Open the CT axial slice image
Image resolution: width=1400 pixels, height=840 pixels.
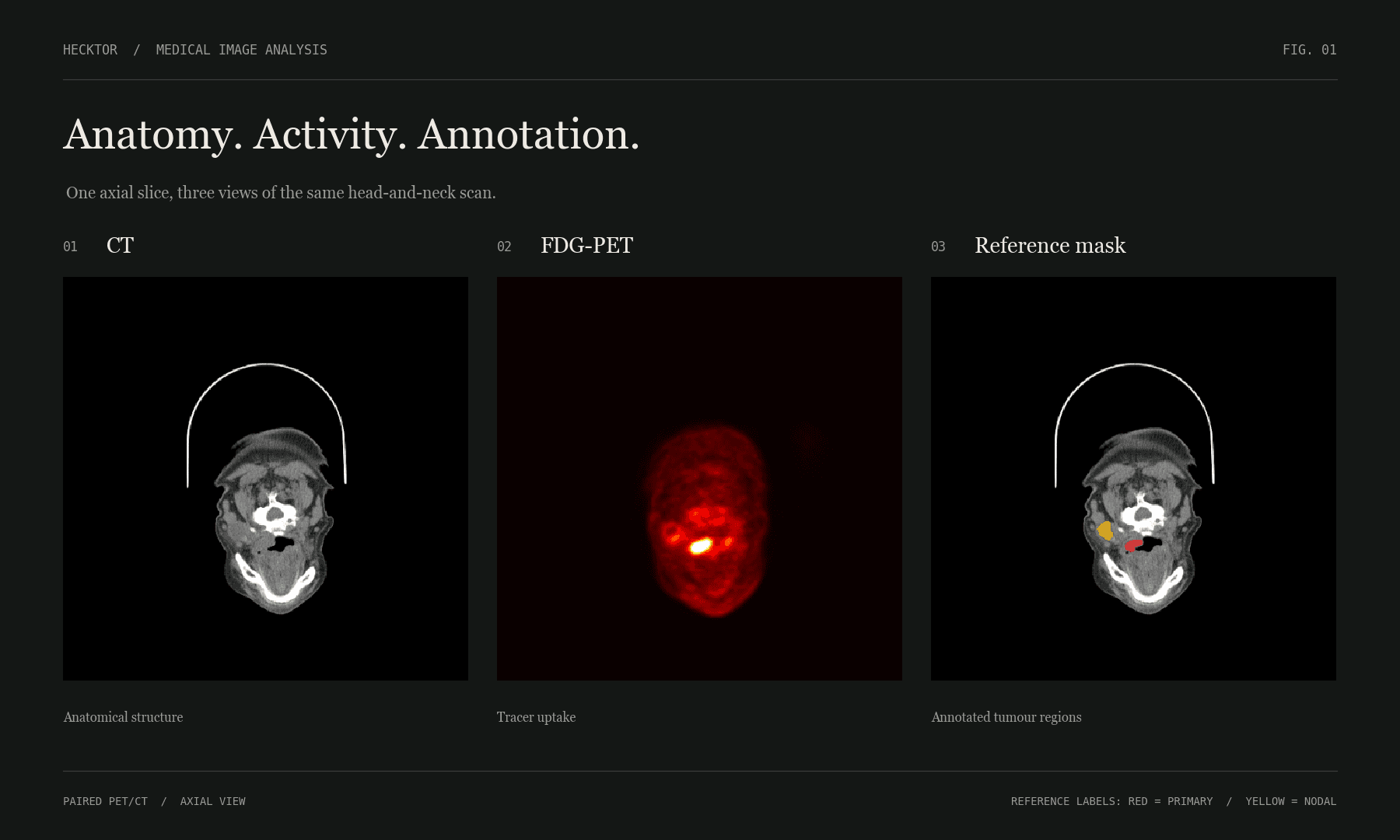[265, 478]
